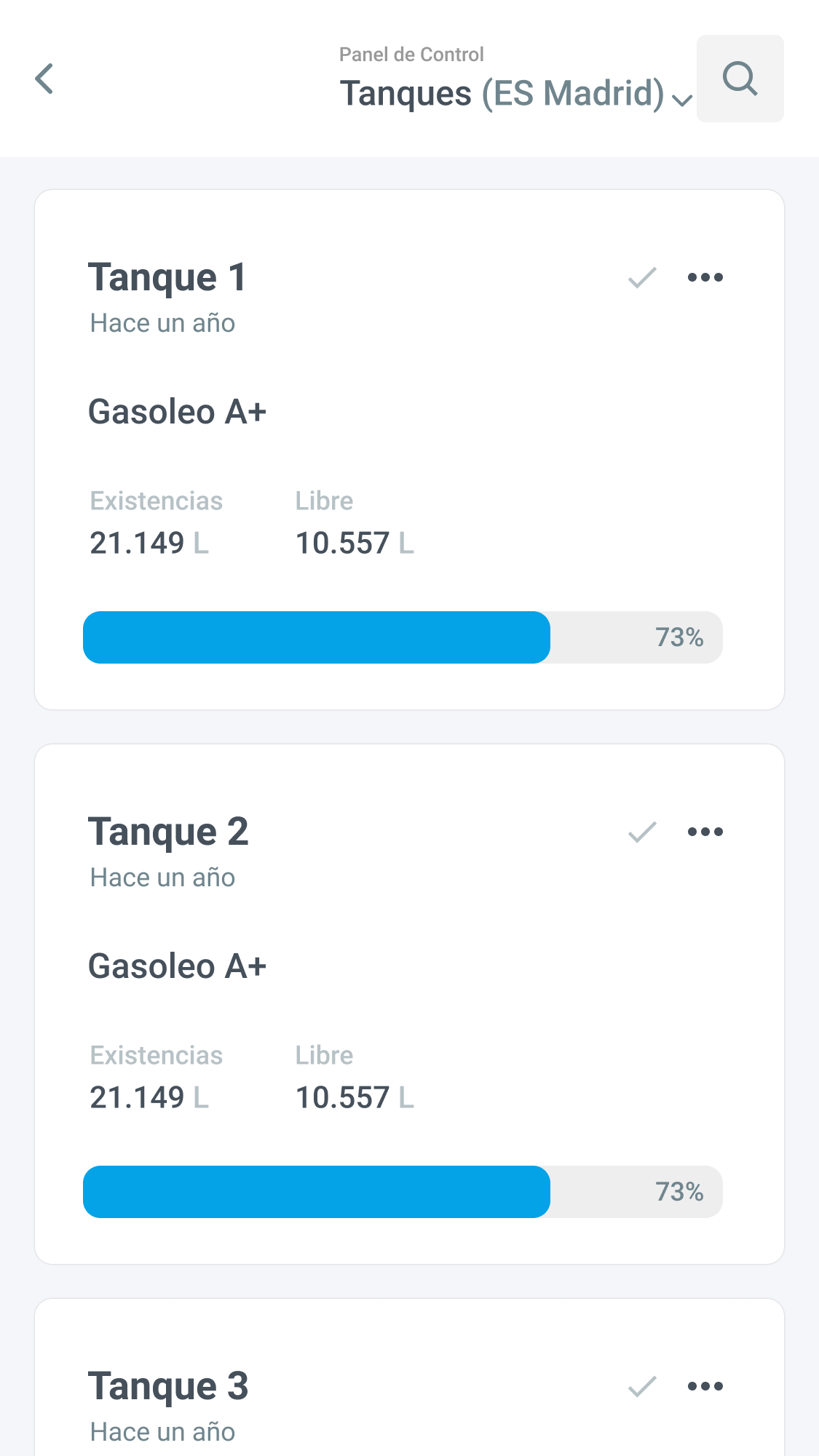Expand the Tanques (ES Madrid) dropdown chevron

point(682,99)
